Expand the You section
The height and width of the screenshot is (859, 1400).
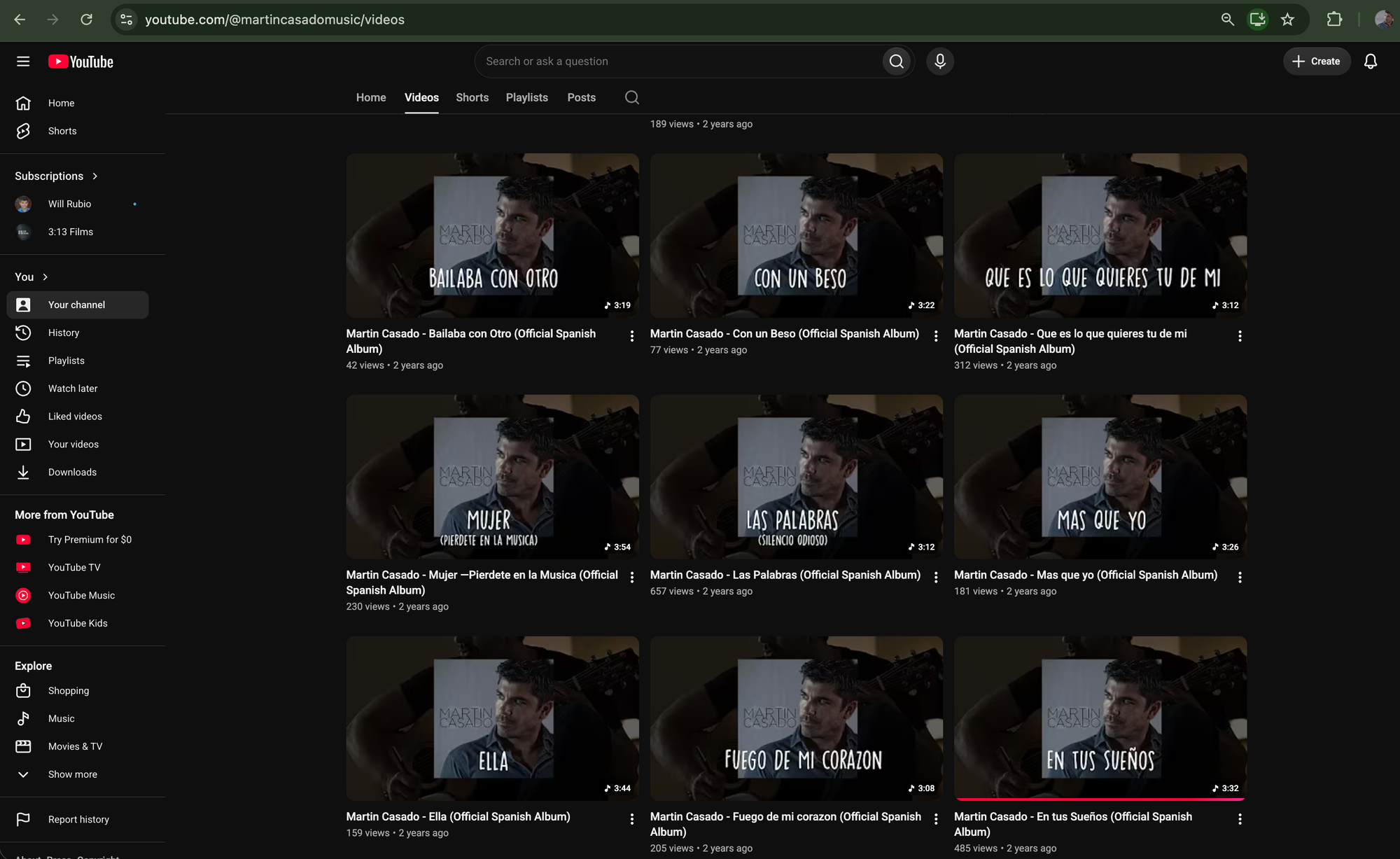tap(31, 277)
